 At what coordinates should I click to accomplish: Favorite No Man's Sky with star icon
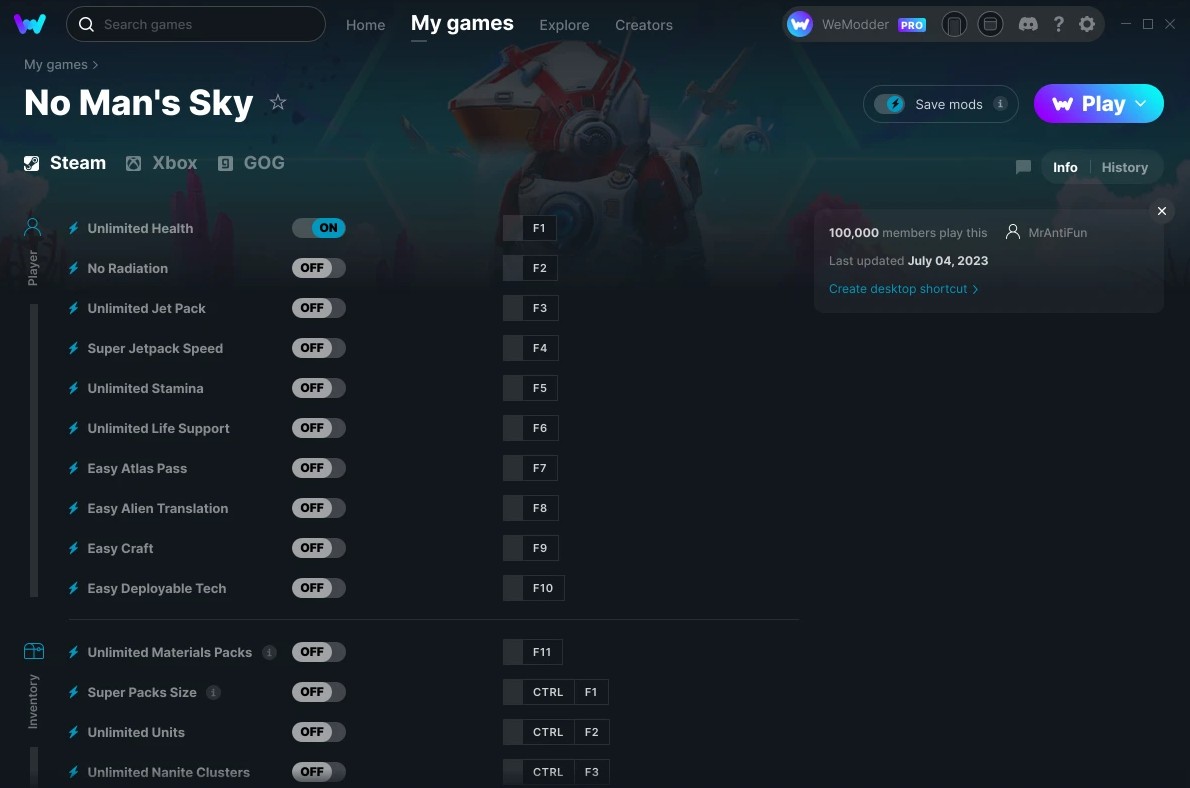pos(278,102)
